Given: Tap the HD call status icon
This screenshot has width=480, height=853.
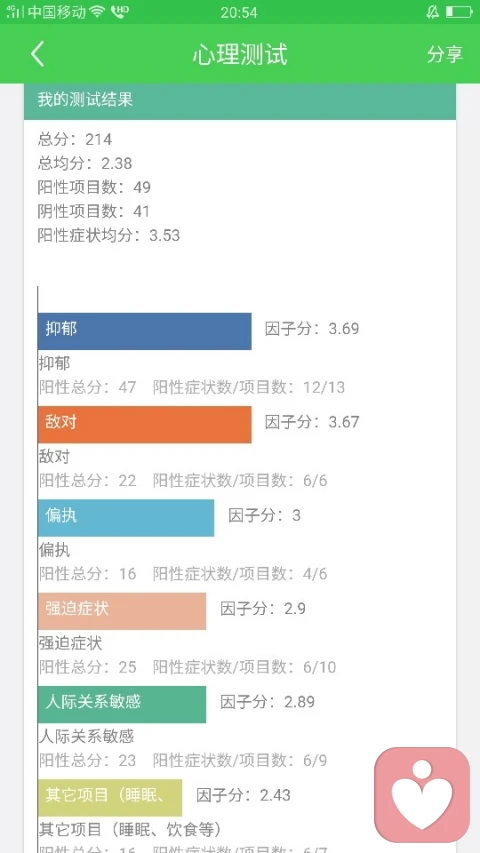Looking at the screenshot, I should click(x=119, y=12).
